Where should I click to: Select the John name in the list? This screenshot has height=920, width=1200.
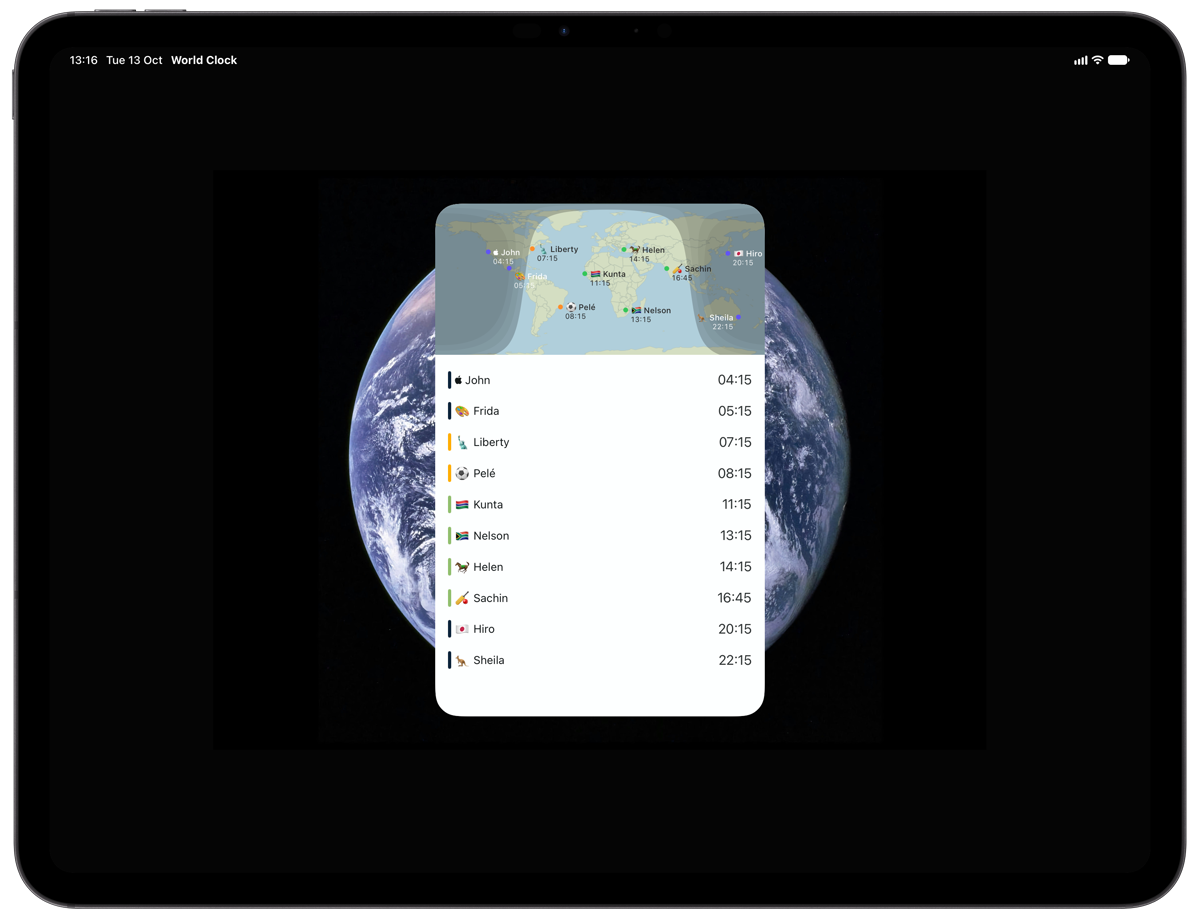[478, 380]
